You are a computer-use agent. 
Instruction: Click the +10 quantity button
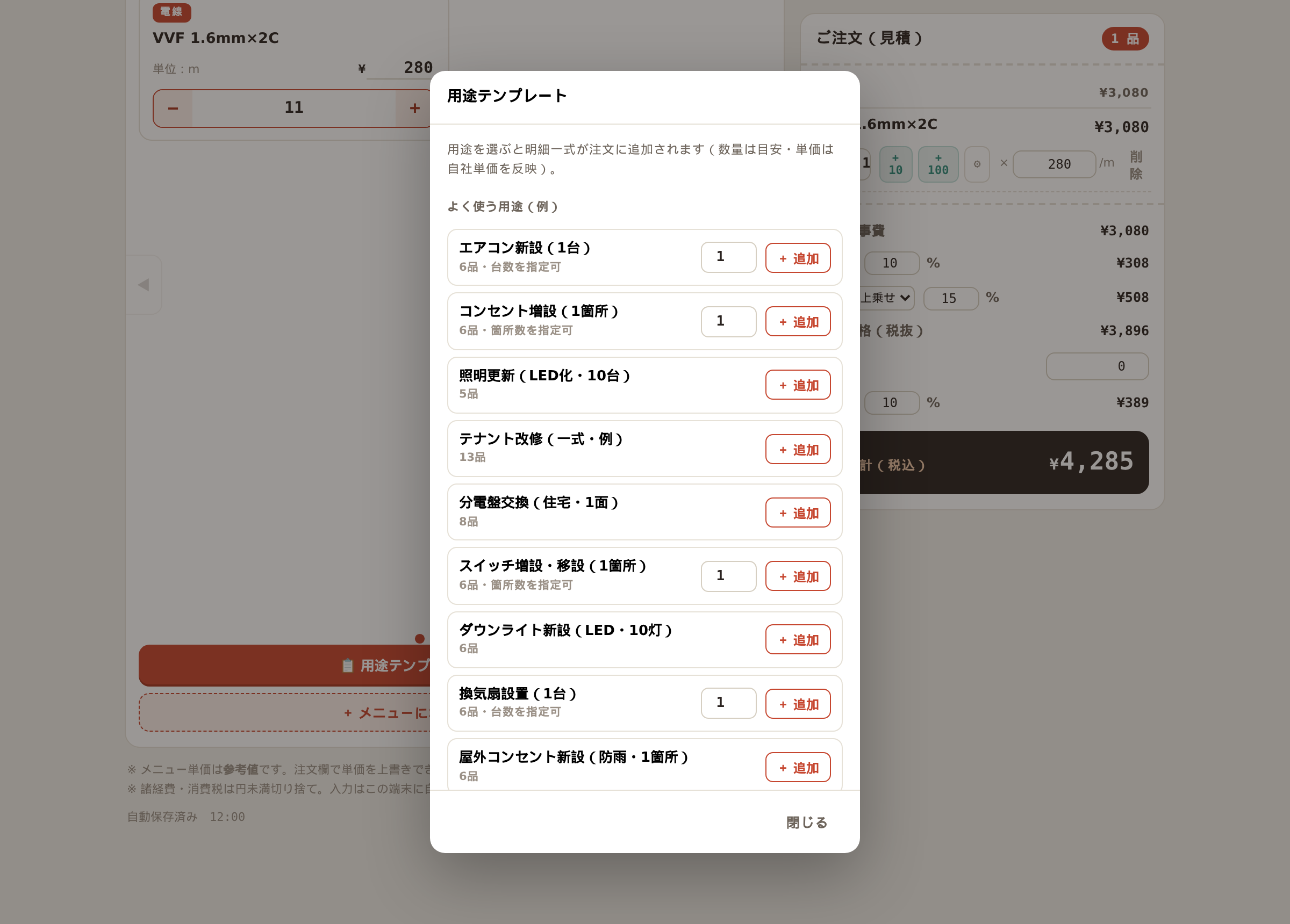click(x=896, y=164)
